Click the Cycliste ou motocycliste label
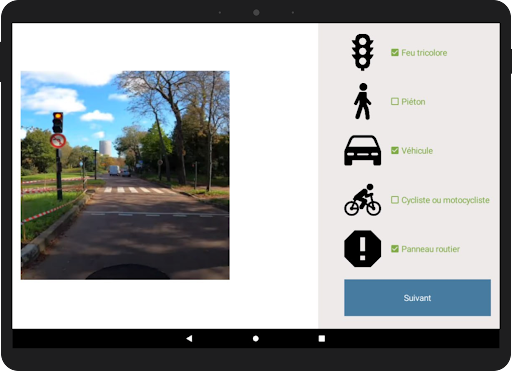This screenshot has width=512, height=371. point(445,200)
